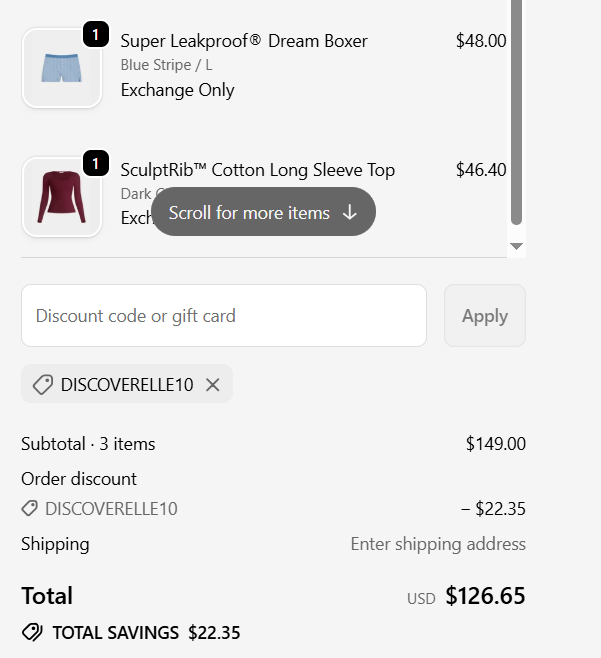Click the quantity badge on Long Sleeve Top
This screenshot has height=658, width=601.
(95, 163)
